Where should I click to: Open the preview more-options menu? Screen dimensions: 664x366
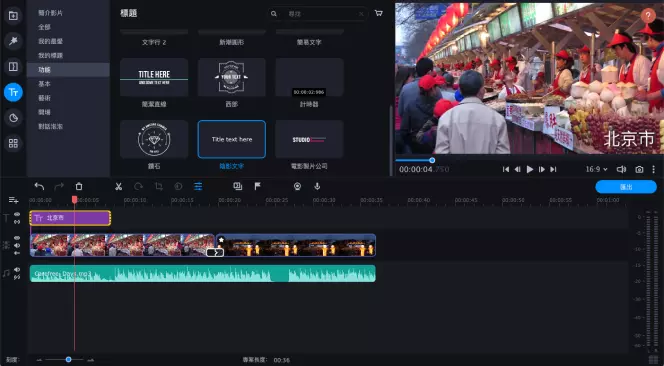tap(653, 169)
